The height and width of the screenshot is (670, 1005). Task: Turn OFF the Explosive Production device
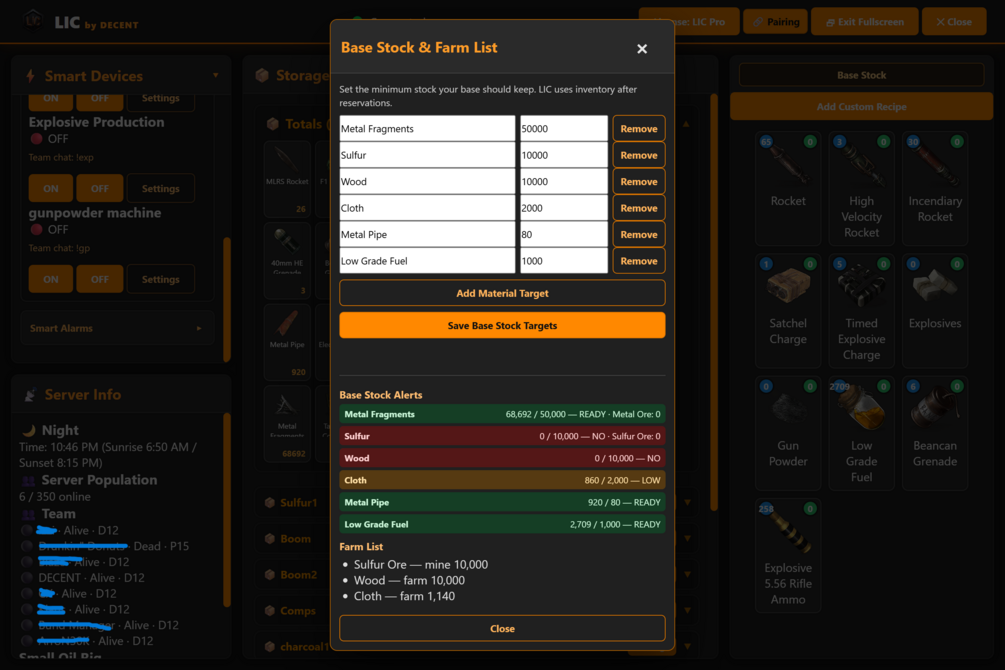point(99,188)
